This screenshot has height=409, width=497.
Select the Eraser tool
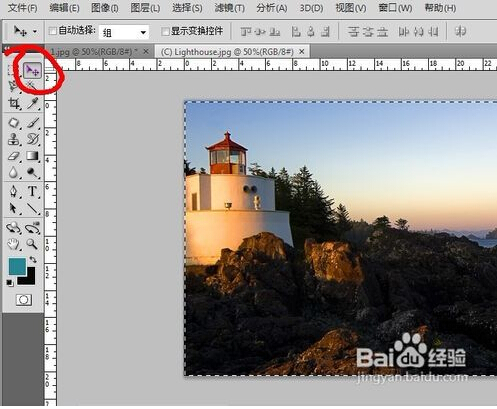pos(14,156)
